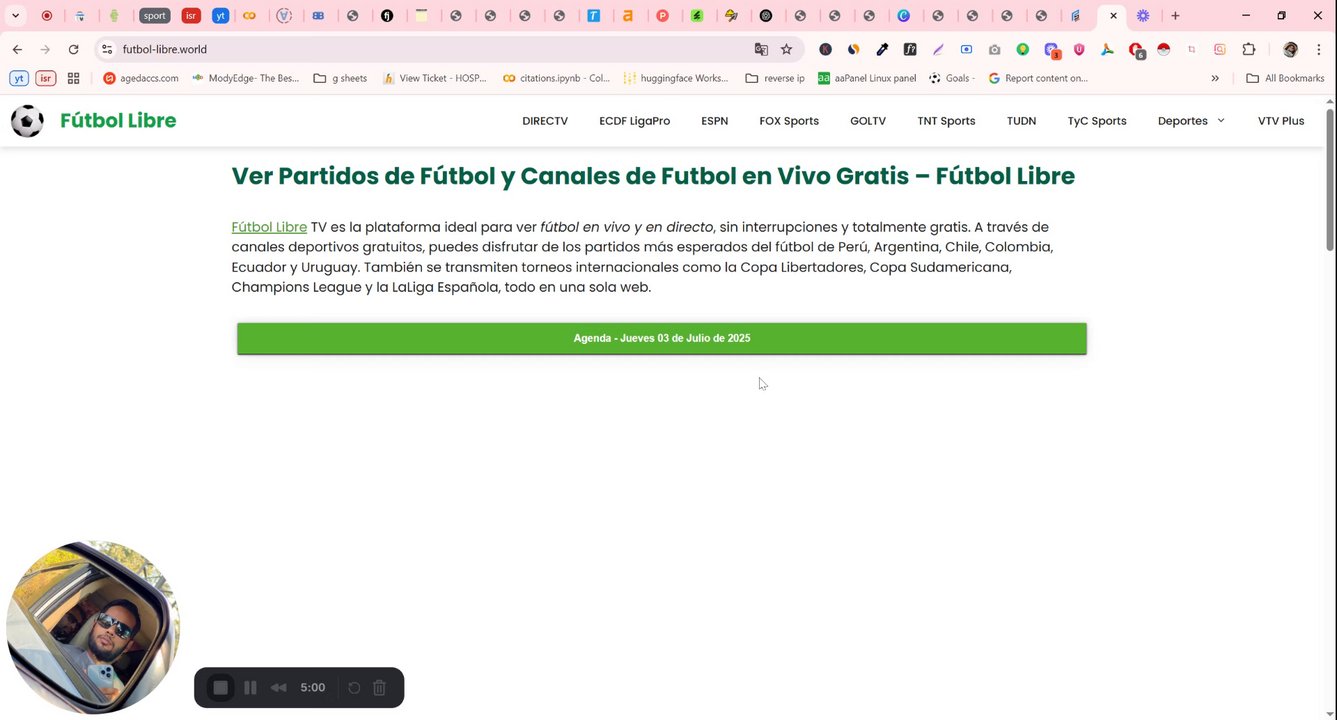View site information icon in address bar
The width and height of the screenshot is (1337, 720).
click(107, 49)
